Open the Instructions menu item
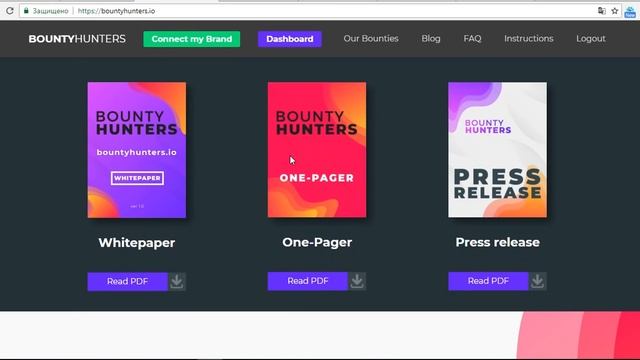Viewport: 640px width, 360px height. [x=529, y=38]
